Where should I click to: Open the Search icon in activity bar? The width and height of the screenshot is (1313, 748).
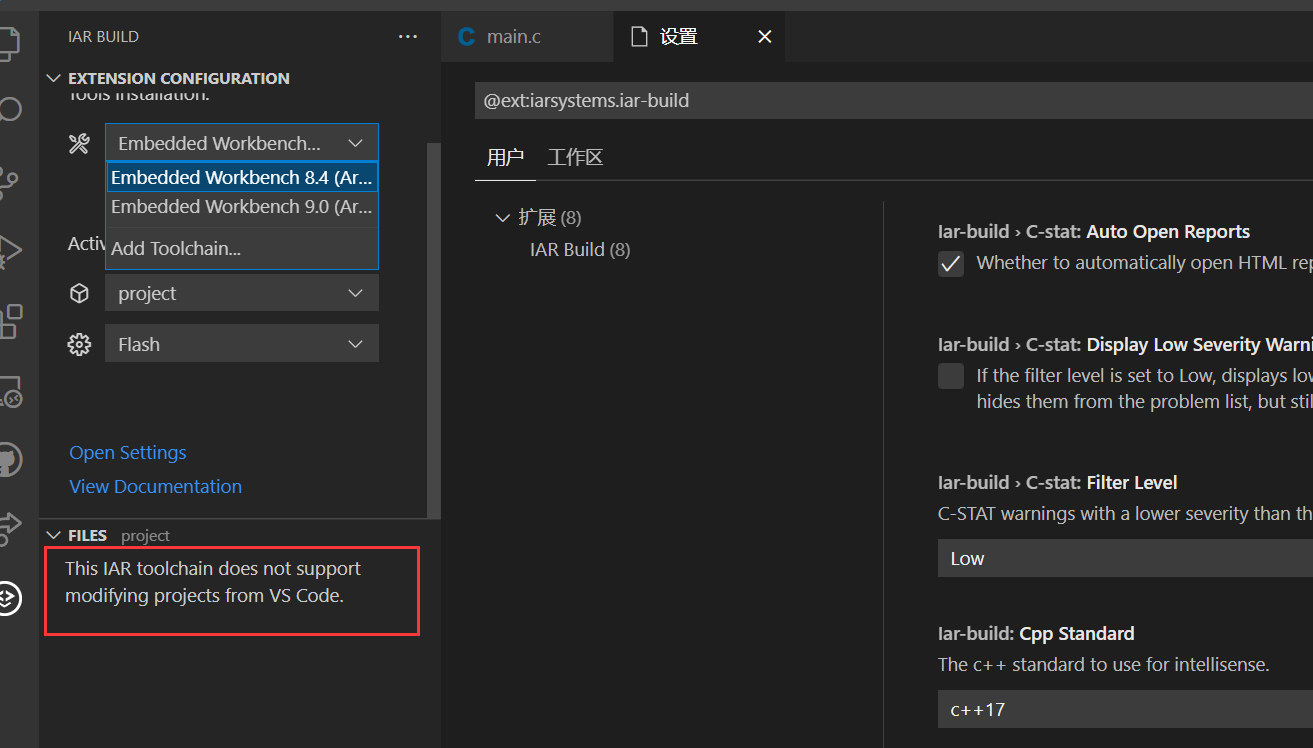[8, 109]
